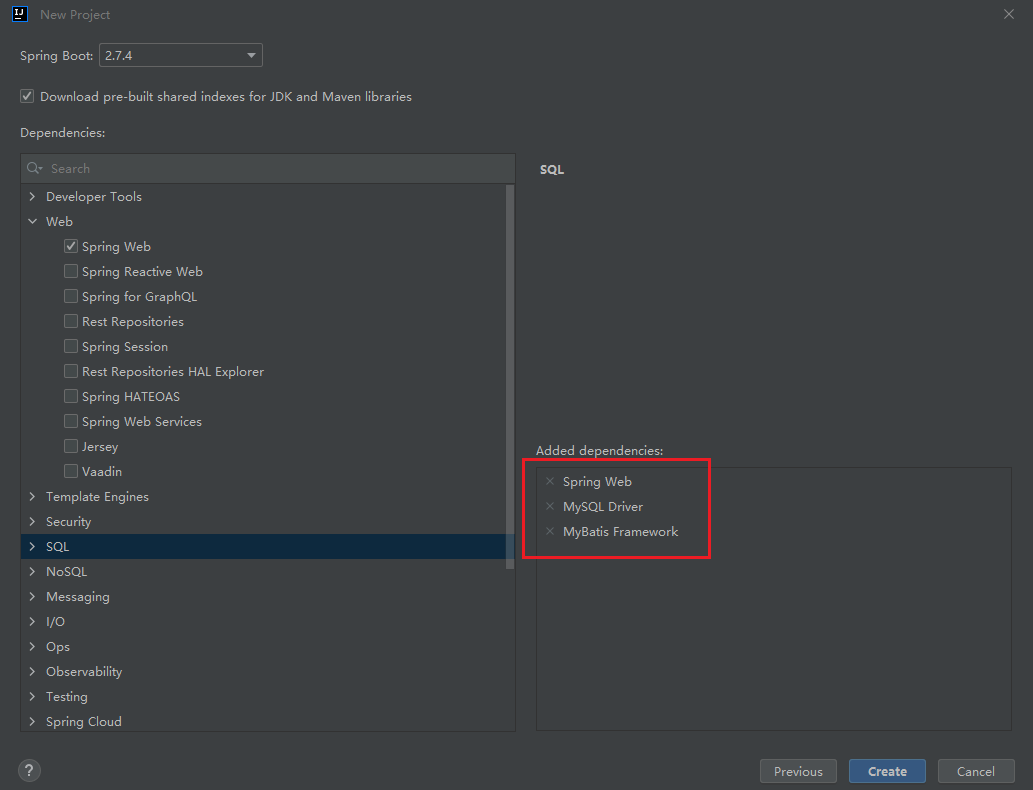Remove MyBatis Framework from added dependencies

pos(550,532)
